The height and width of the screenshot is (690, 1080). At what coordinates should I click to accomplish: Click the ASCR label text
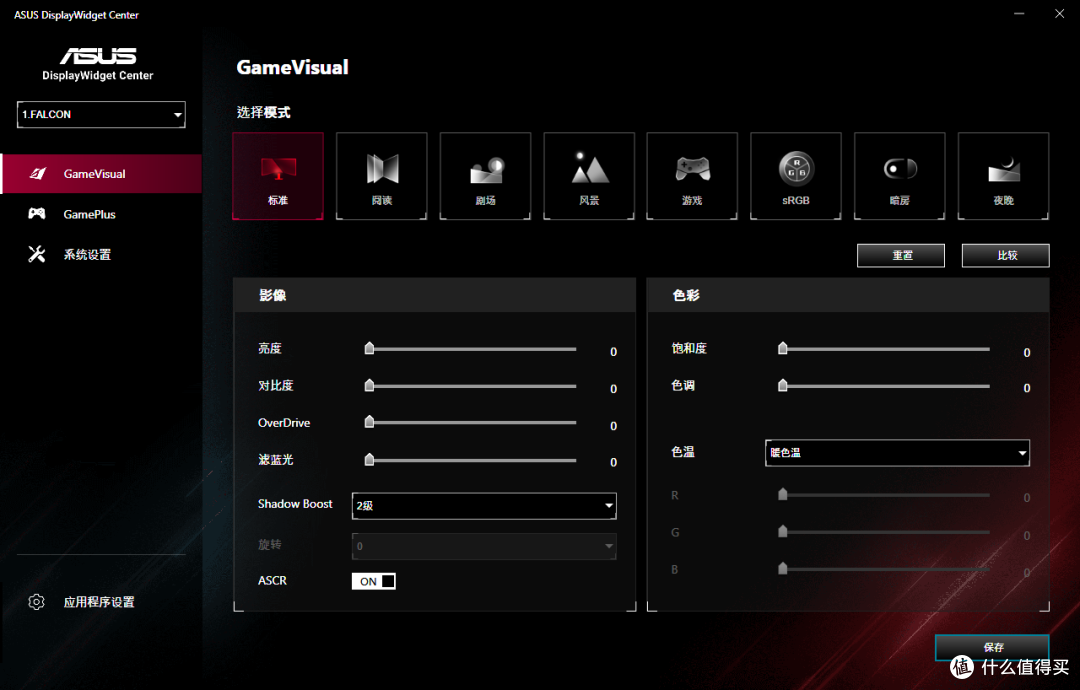[x=272, y=581]
